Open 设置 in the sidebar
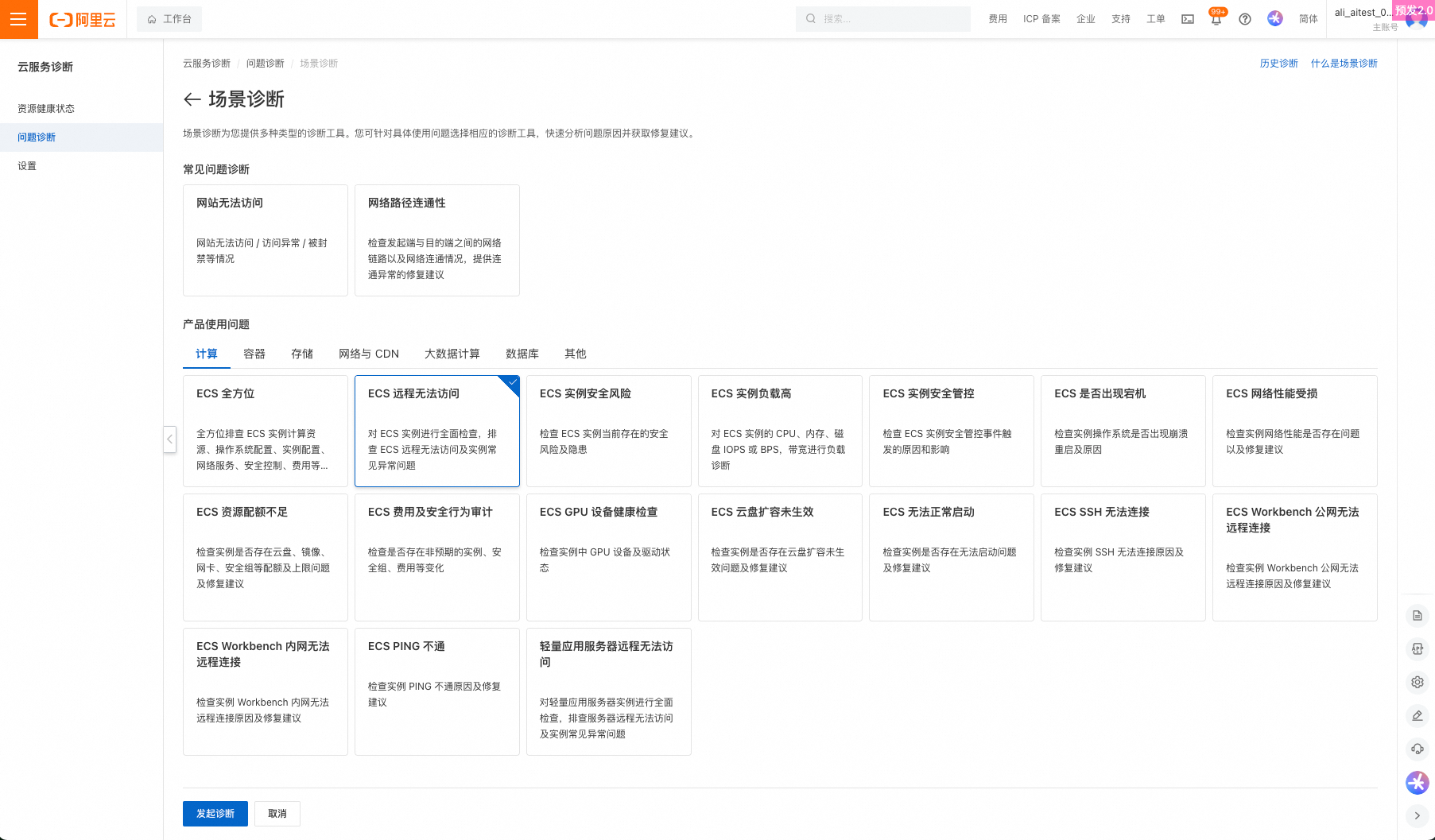This screenshot has width=1435, height=840. pyautogui.click(x=27, y=166)
